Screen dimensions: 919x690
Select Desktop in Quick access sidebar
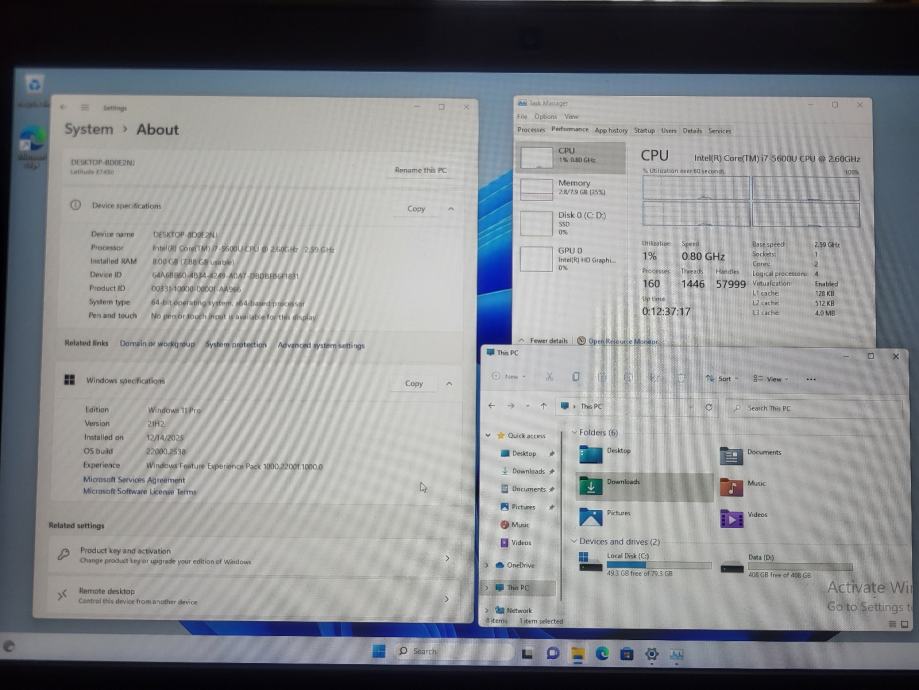[523, 453]
